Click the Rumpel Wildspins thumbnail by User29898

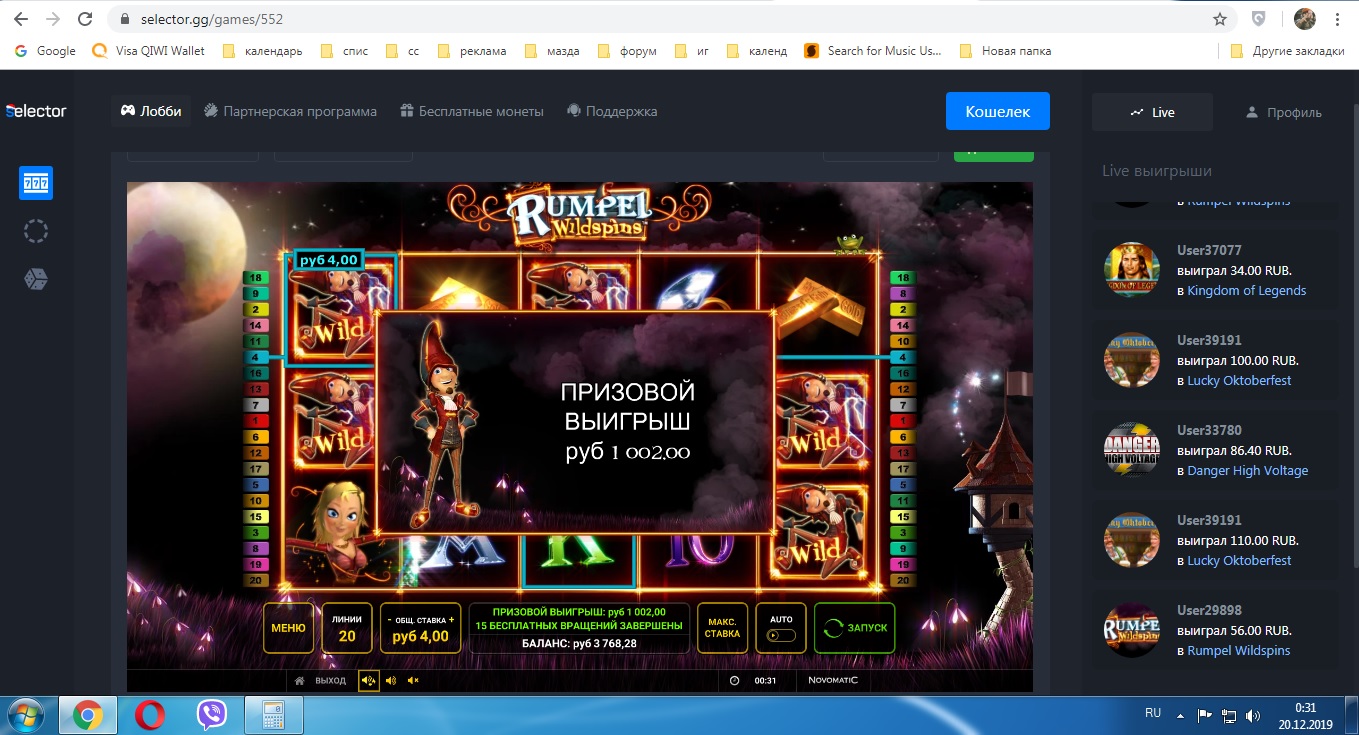point(1131,629)
